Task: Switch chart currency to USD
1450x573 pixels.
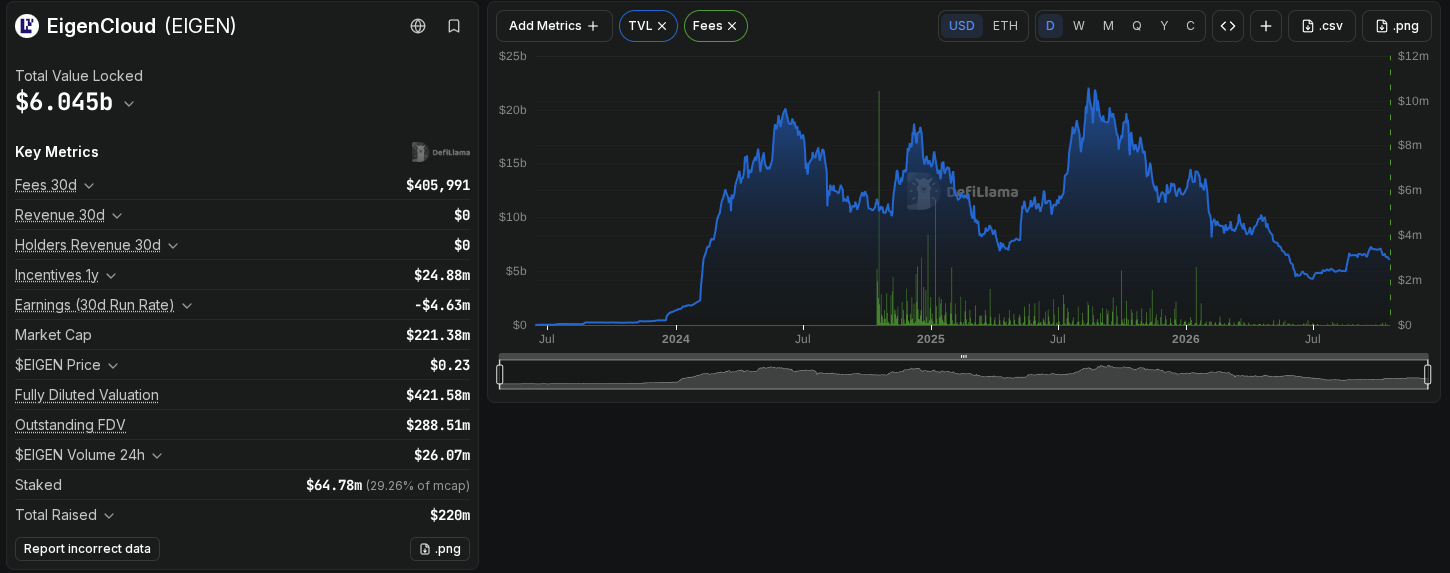Action: pos(962,26)
